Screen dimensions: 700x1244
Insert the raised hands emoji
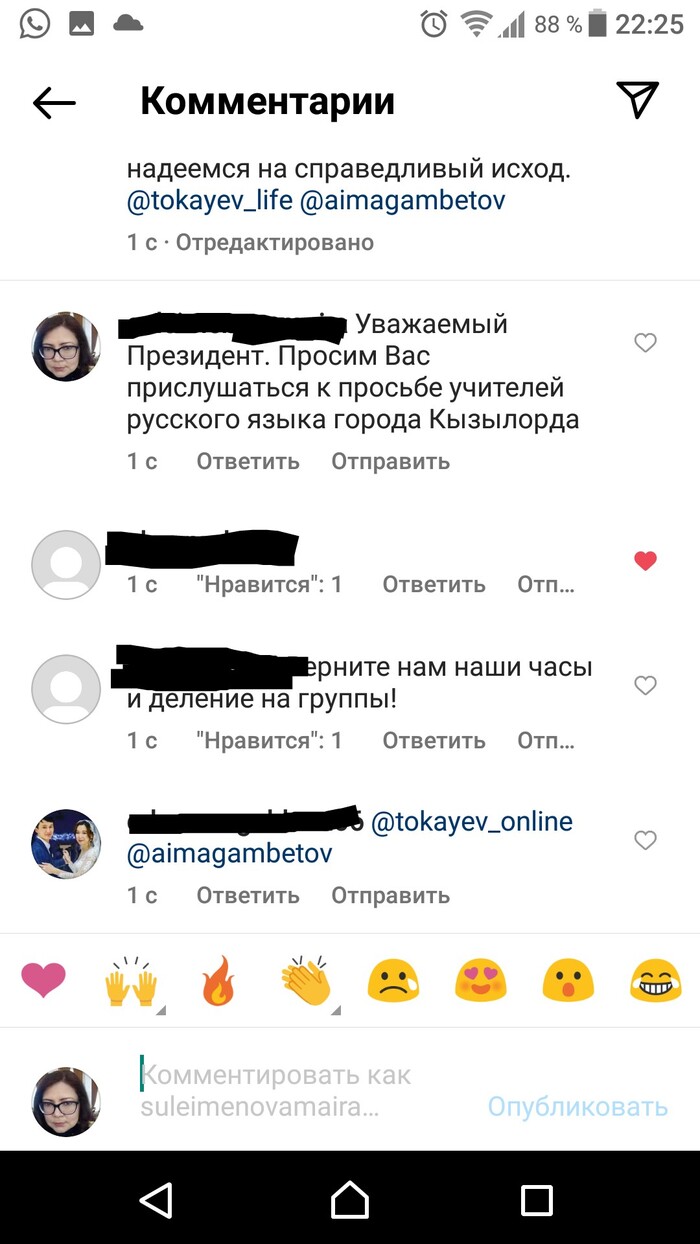click(131, 982)
